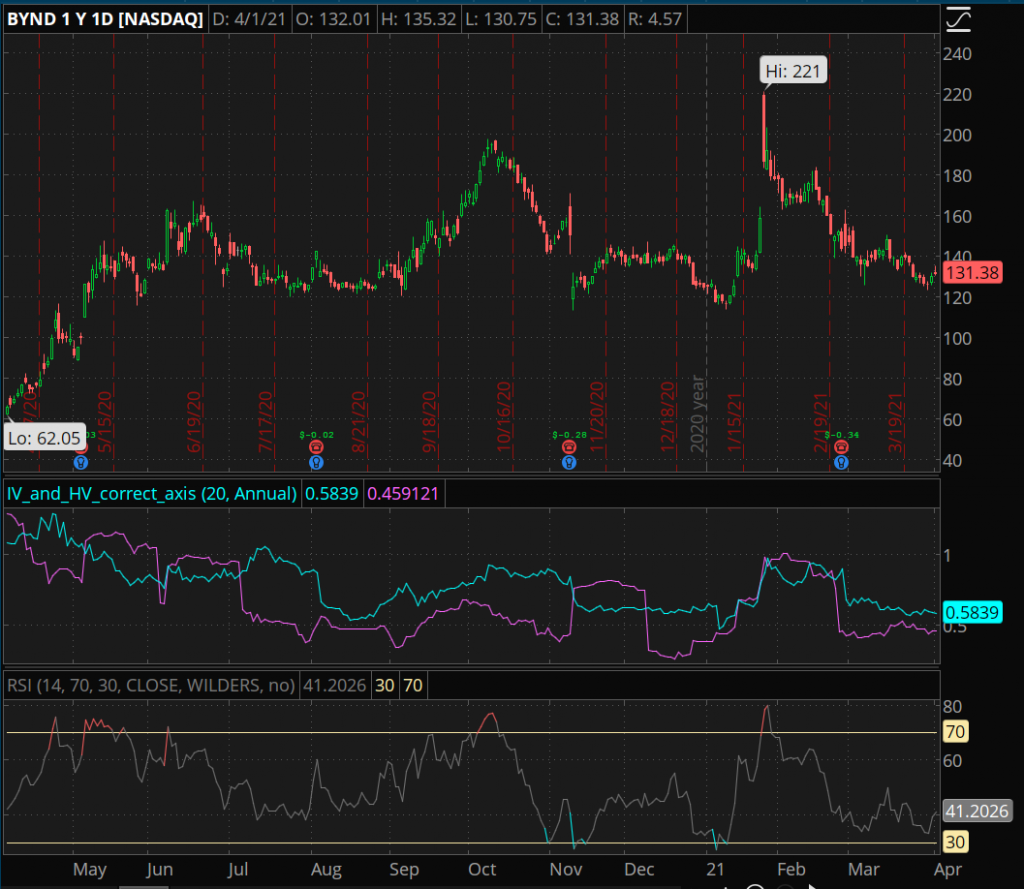This screenshot has width=1024, height=889.
Task: Click red phone icon below $-0.28 label
Action: coord(569,447)
